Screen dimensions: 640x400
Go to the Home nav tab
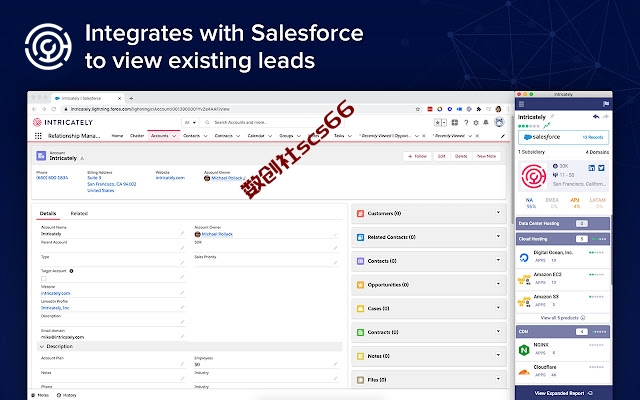[x=118, y=136]
